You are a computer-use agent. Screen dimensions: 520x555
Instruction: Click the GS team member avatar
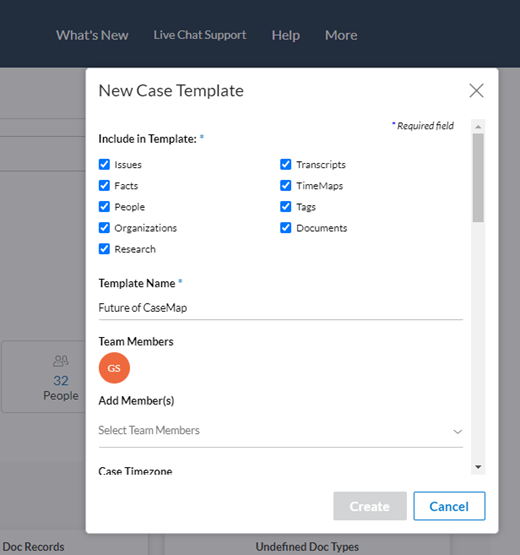[114, 368]
